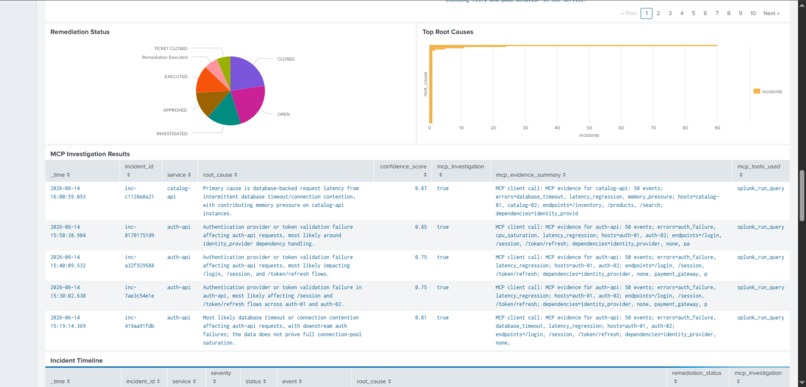The width and height of the screenshot is (806, 387).
Task: Sort by confidence_score column
Action: click(403, 171)
